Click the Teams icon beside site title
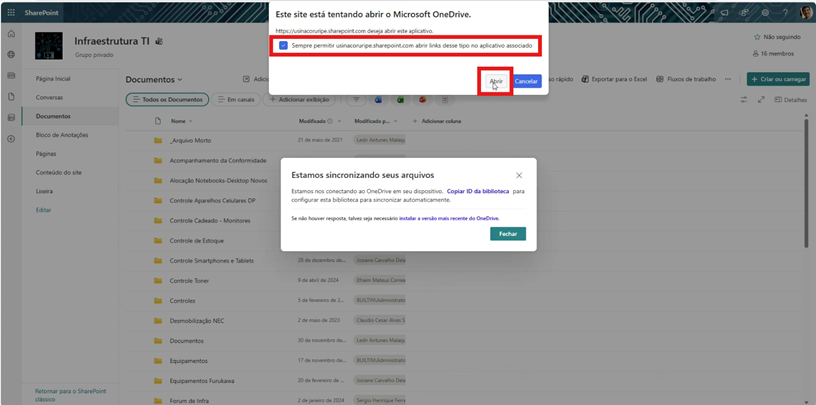The image size is (816, 405). (x=159, y=42)
